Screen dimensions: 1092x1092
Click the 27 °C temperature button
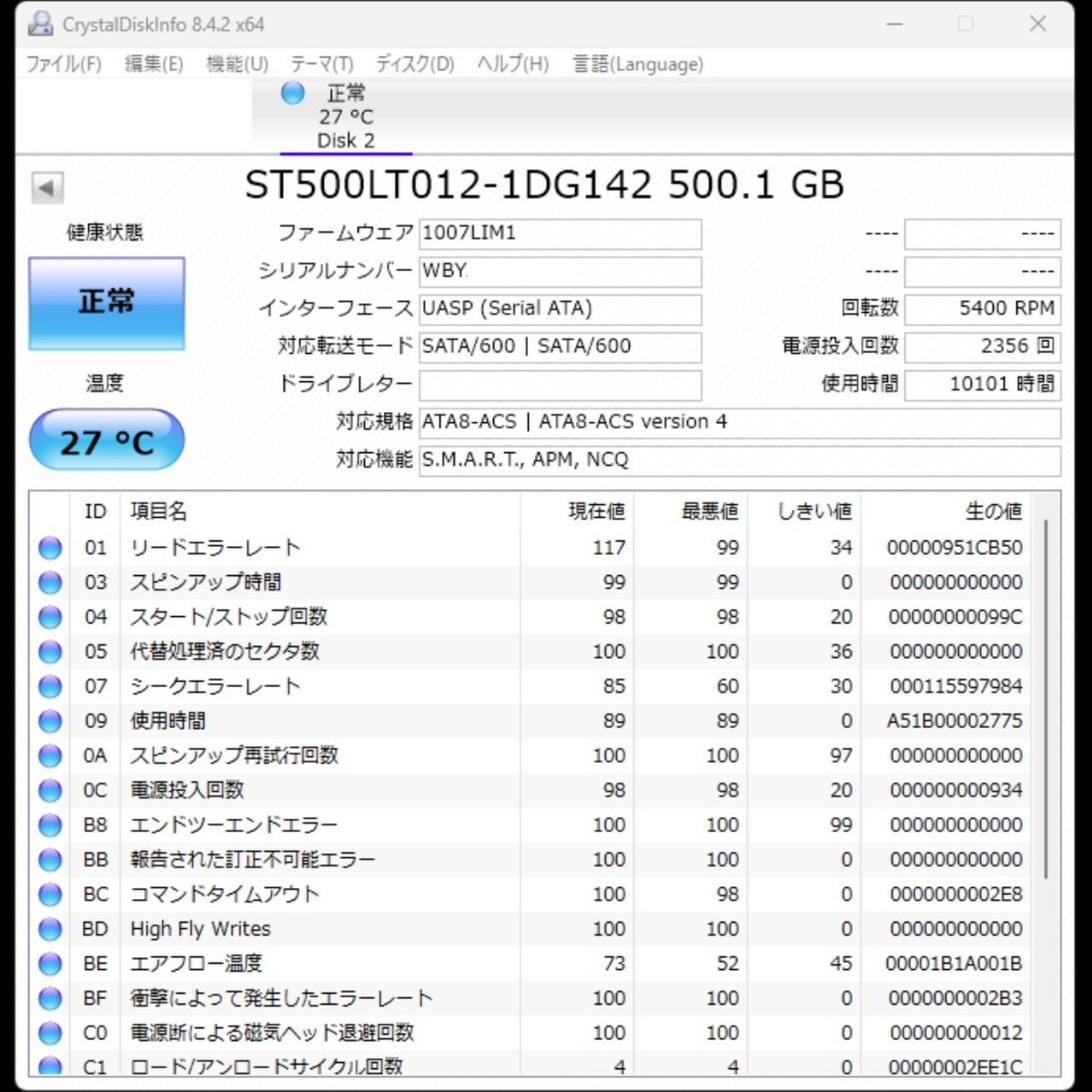click(107, 440)
